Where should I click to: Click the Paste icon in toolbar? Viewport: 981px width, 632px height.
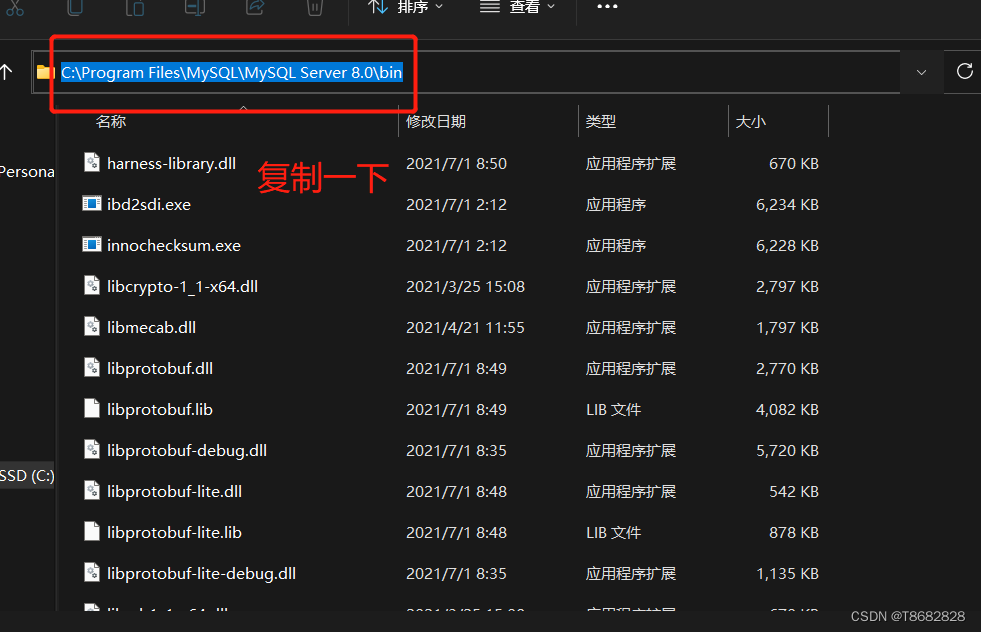point(135,8)
